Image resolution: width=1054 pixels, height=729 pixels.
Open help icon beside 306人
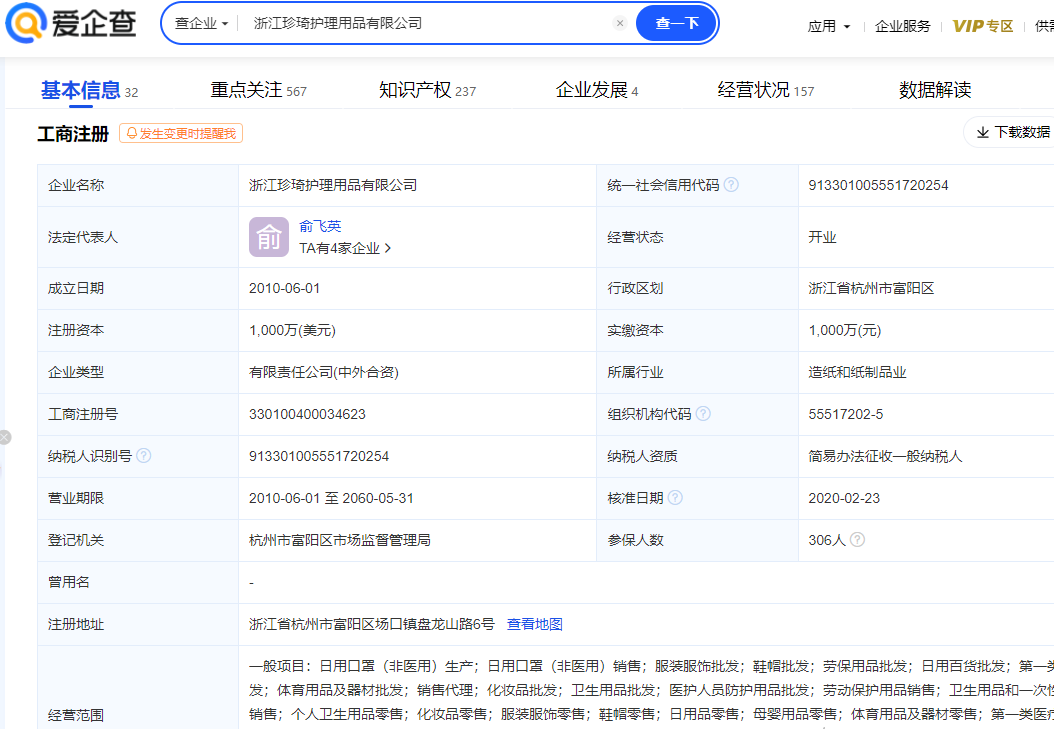[857, 540]
